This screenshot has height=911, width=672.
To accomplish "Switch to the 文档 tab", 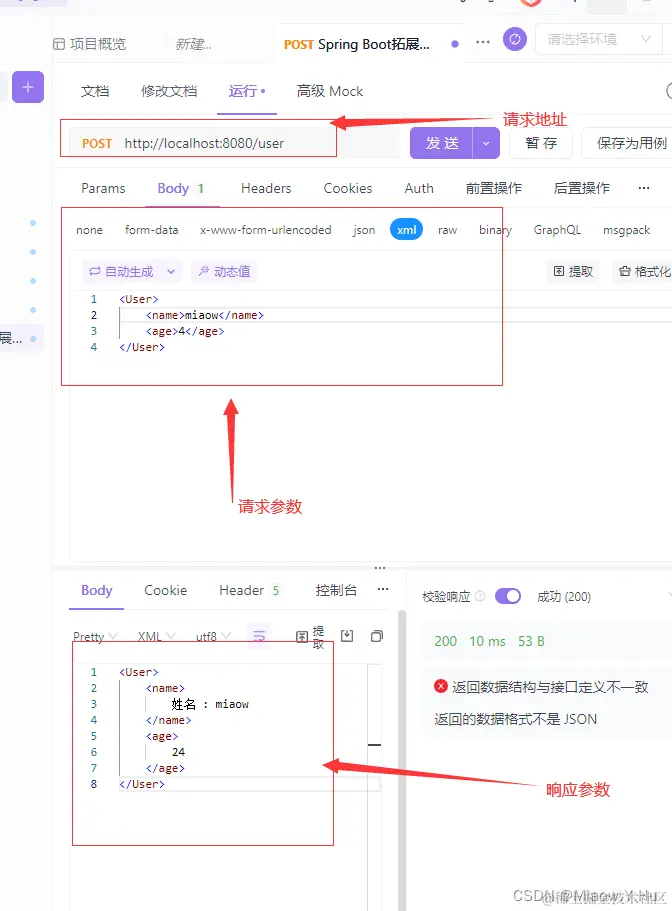I will pos(95,91).
